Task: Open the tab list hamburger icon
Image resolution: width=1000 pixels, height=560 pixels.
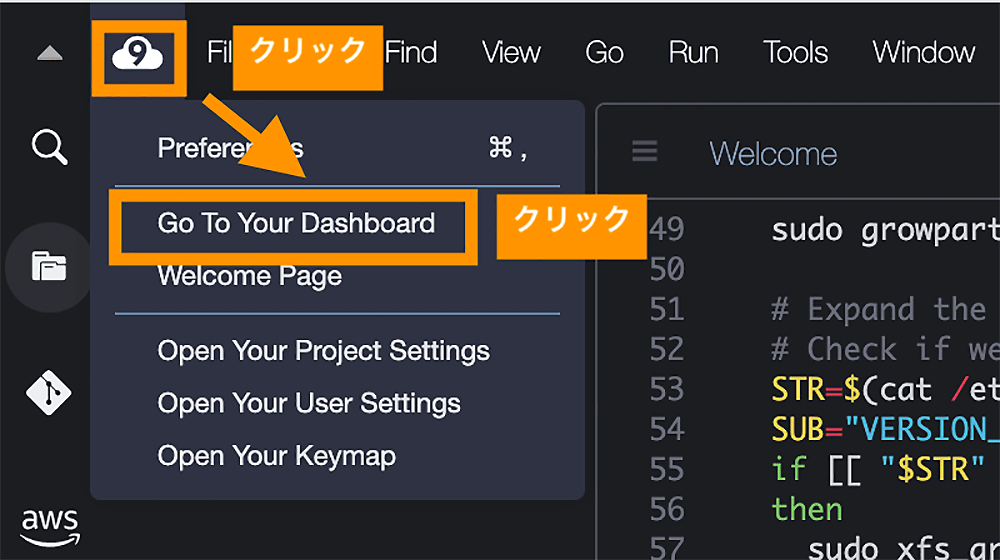Action: pyautogui.click(x=644, y=152)
